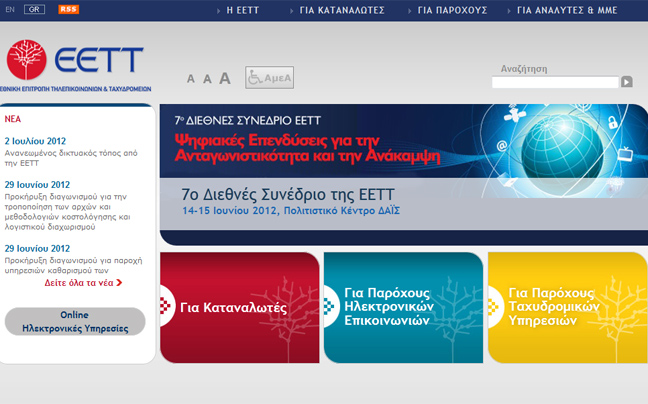Image resolution: width=648 pixels, height=404 pixels.
Task: Click the expander arrow before Η ΕΕΤΤ
Action: [x=219, y=11]
